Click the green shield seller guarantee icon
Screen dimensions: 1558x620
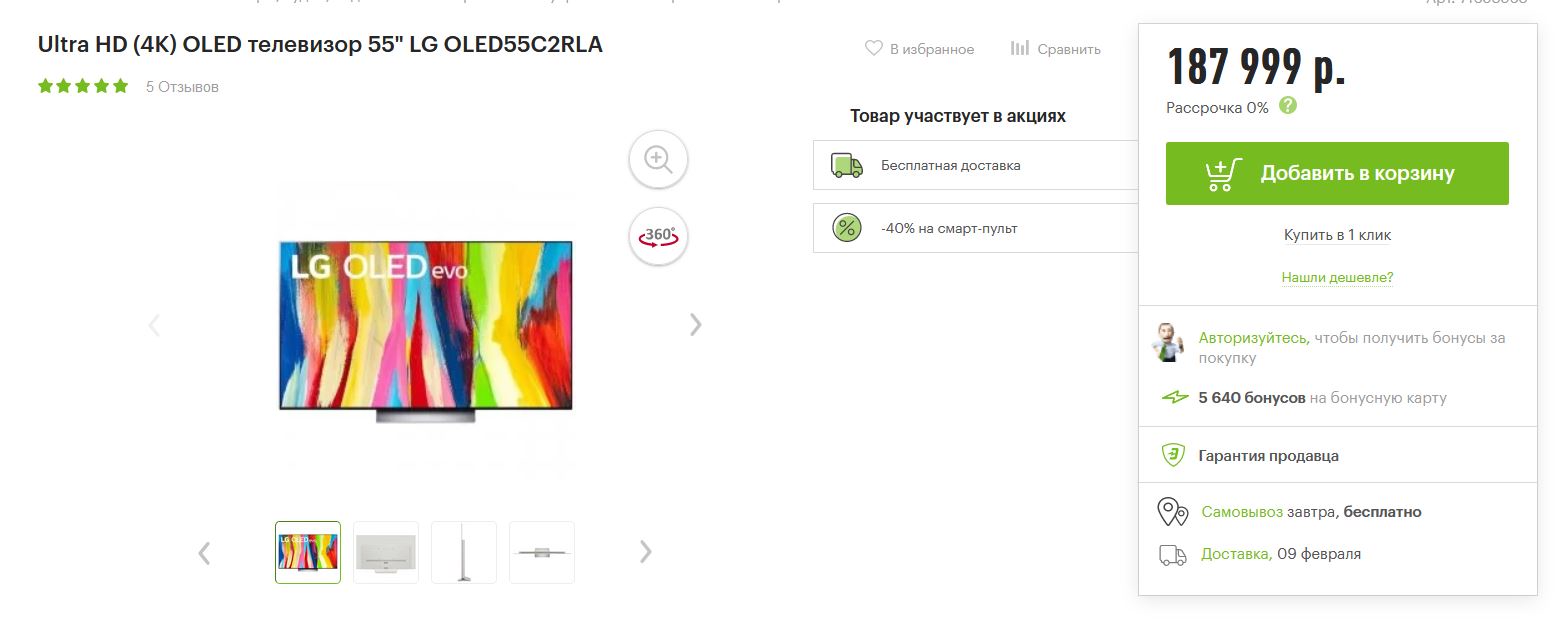pyautogui.click(x=1173, y=455)
